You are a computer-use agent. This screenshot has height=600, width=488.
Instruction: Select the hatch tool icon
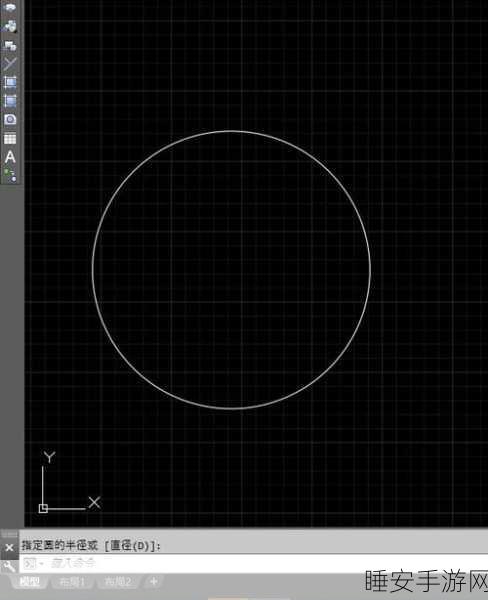(x=10, y=82)
